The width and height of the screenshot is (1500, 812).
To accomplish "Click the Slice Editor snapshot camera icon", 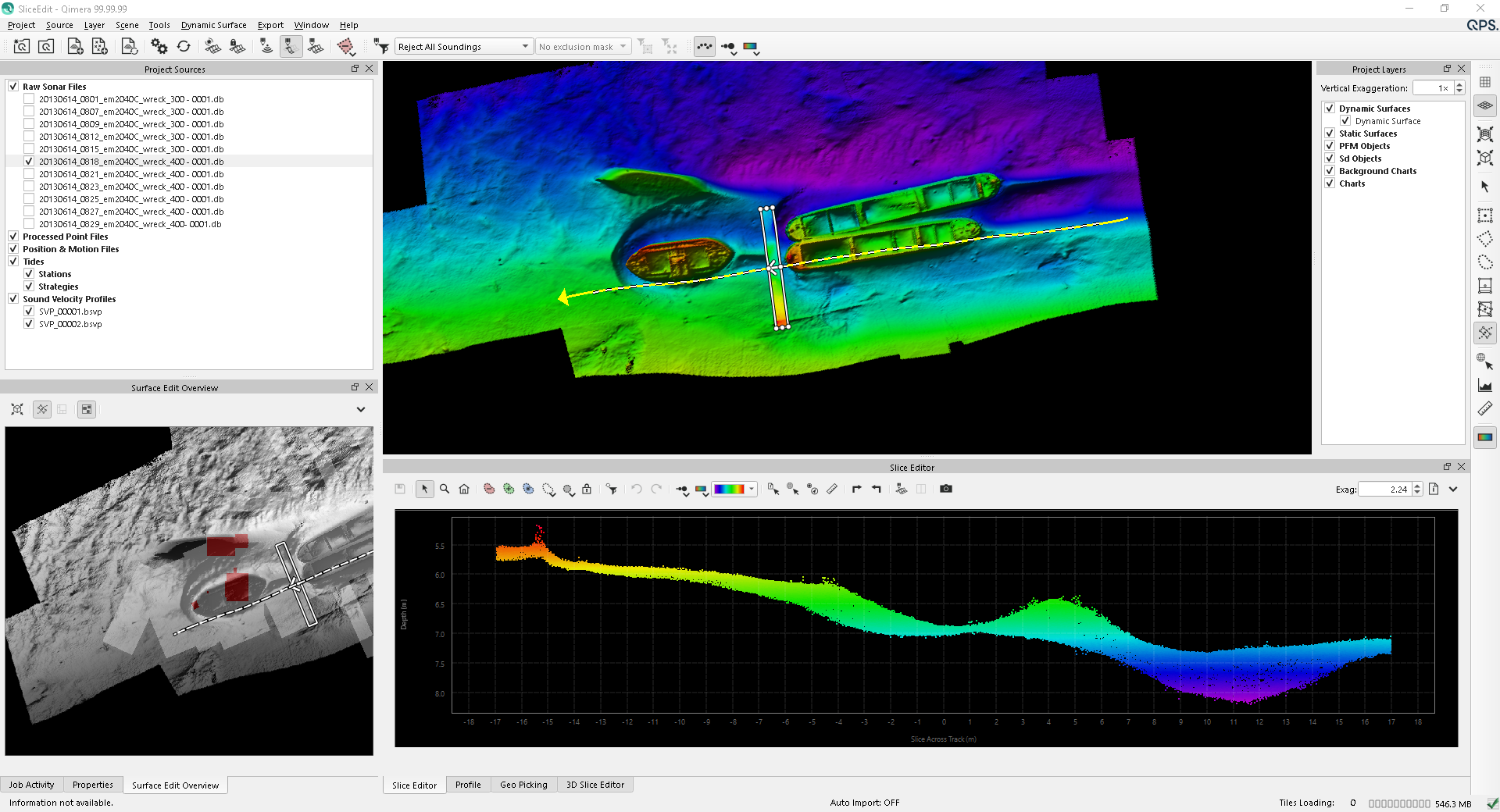I will tap(945, 489).
